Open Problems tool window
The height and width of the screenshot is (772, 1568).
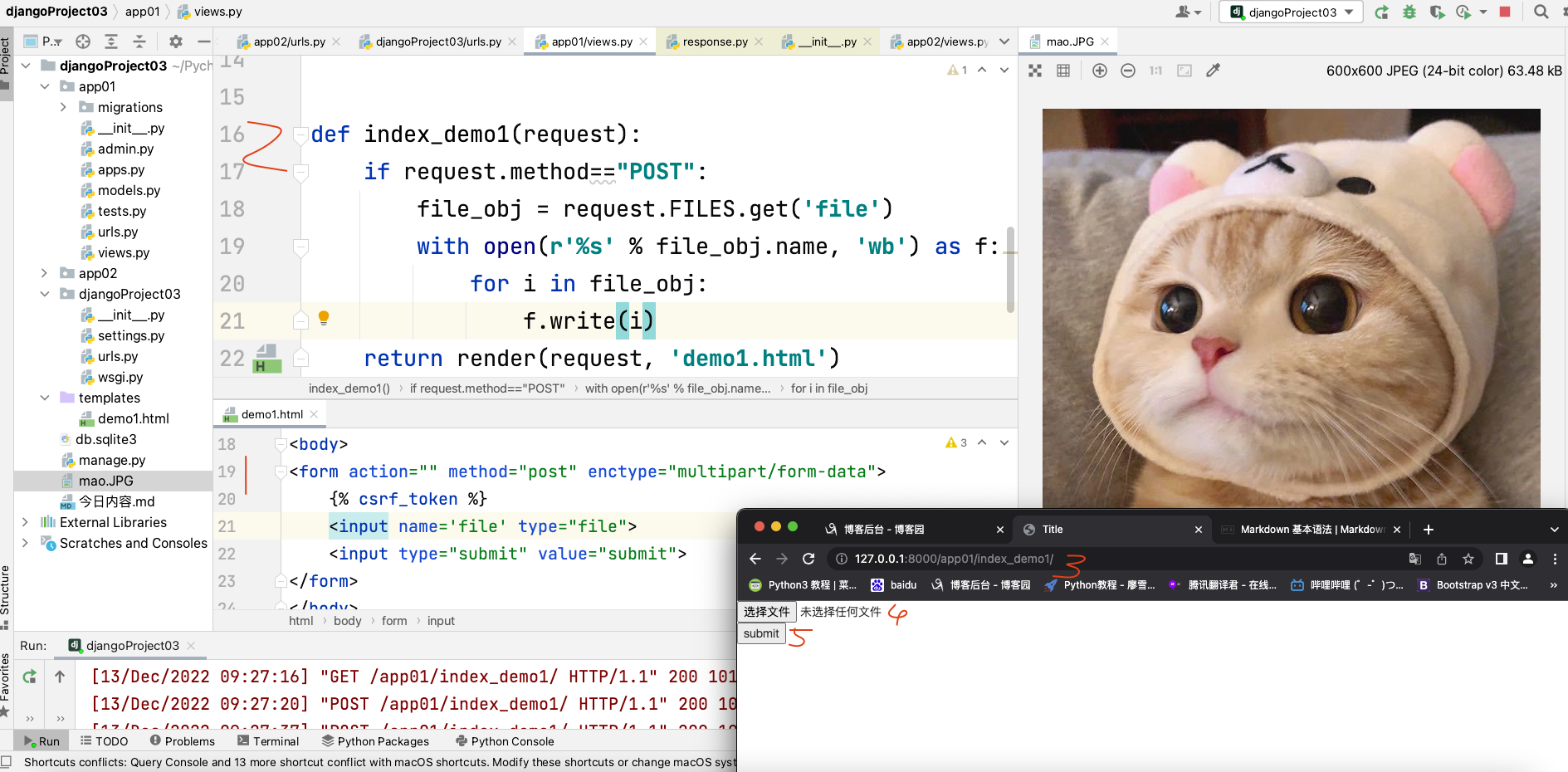pyautogui.click(x=182, y=741)
